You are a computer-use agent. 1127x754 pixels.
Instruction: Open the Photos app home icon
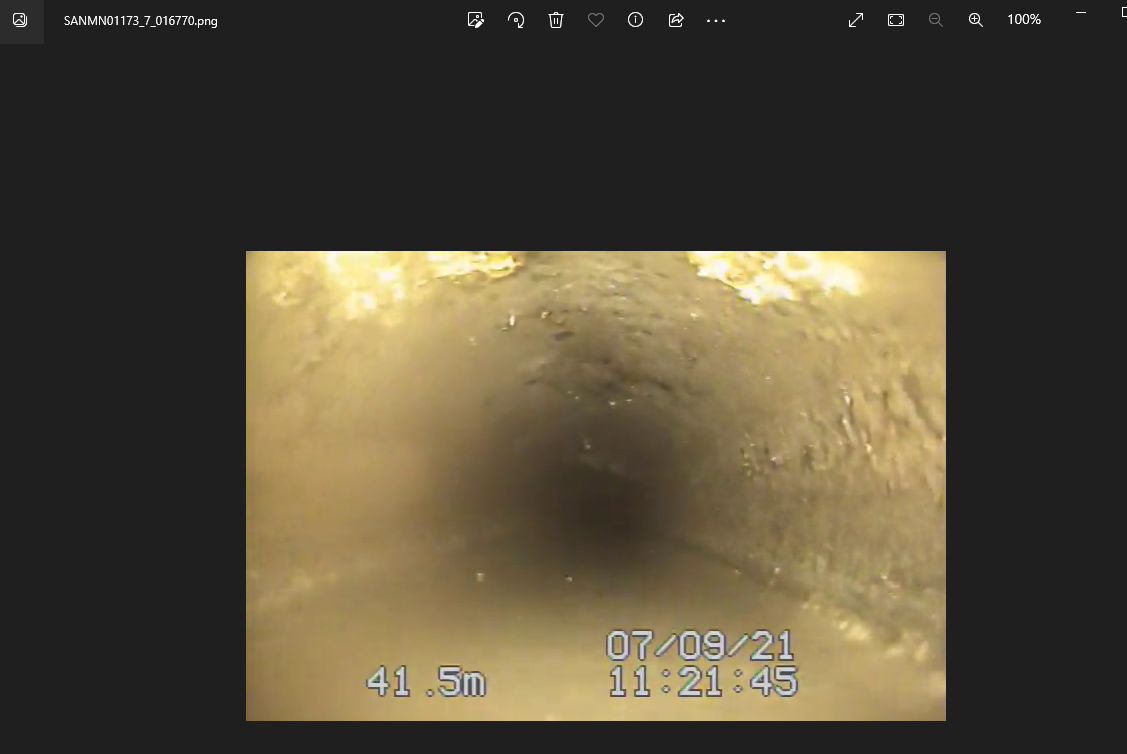pyautogui.click(x=20, y=20)
